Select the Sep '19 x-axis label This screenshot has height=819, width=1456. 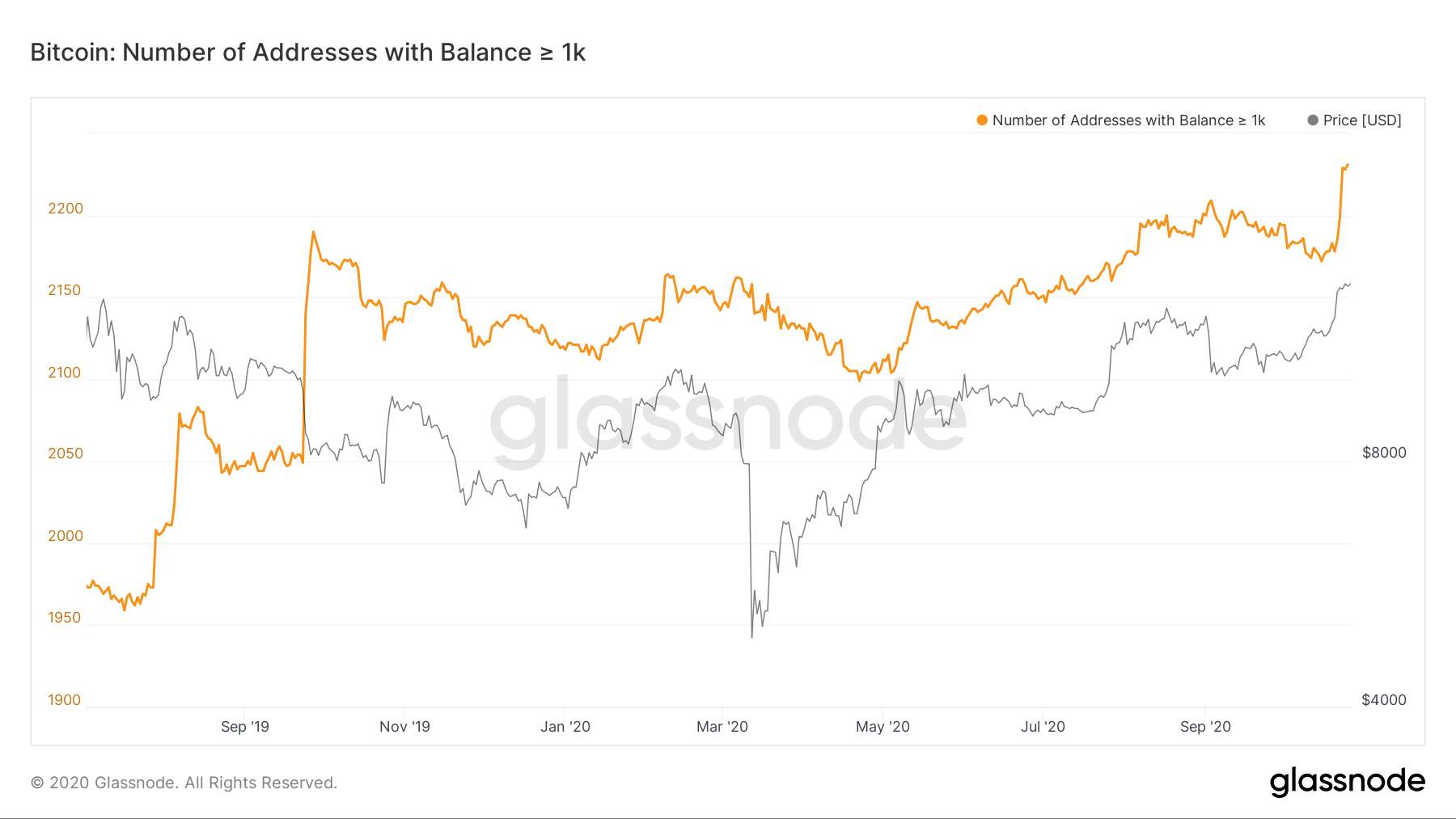tap(244, 727)
